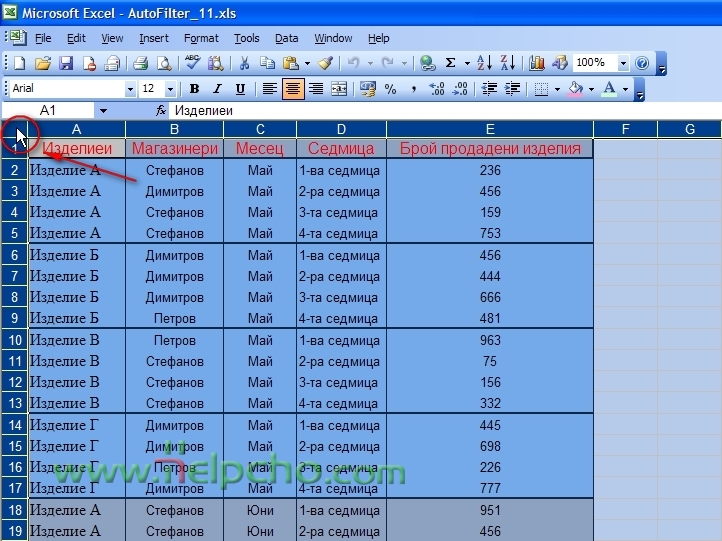
Task: Run the Spelling check icon
Action: click(x=192, y=63)
